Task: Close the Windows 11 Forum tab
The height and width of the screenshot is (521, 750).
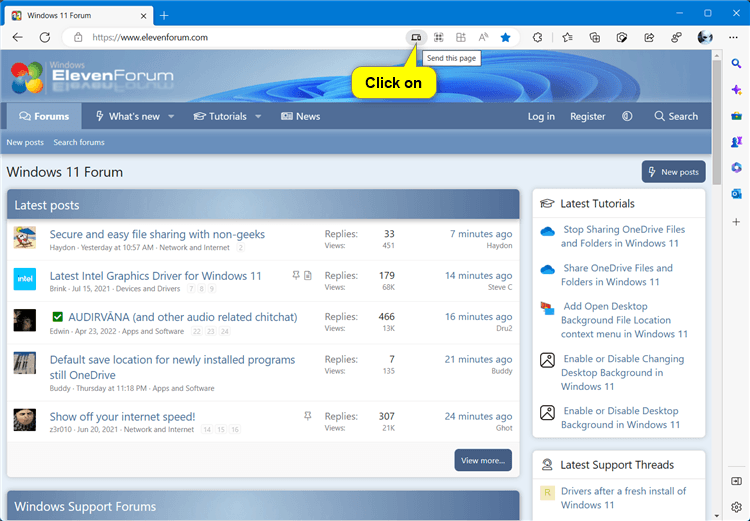Action: coord(143,16)
